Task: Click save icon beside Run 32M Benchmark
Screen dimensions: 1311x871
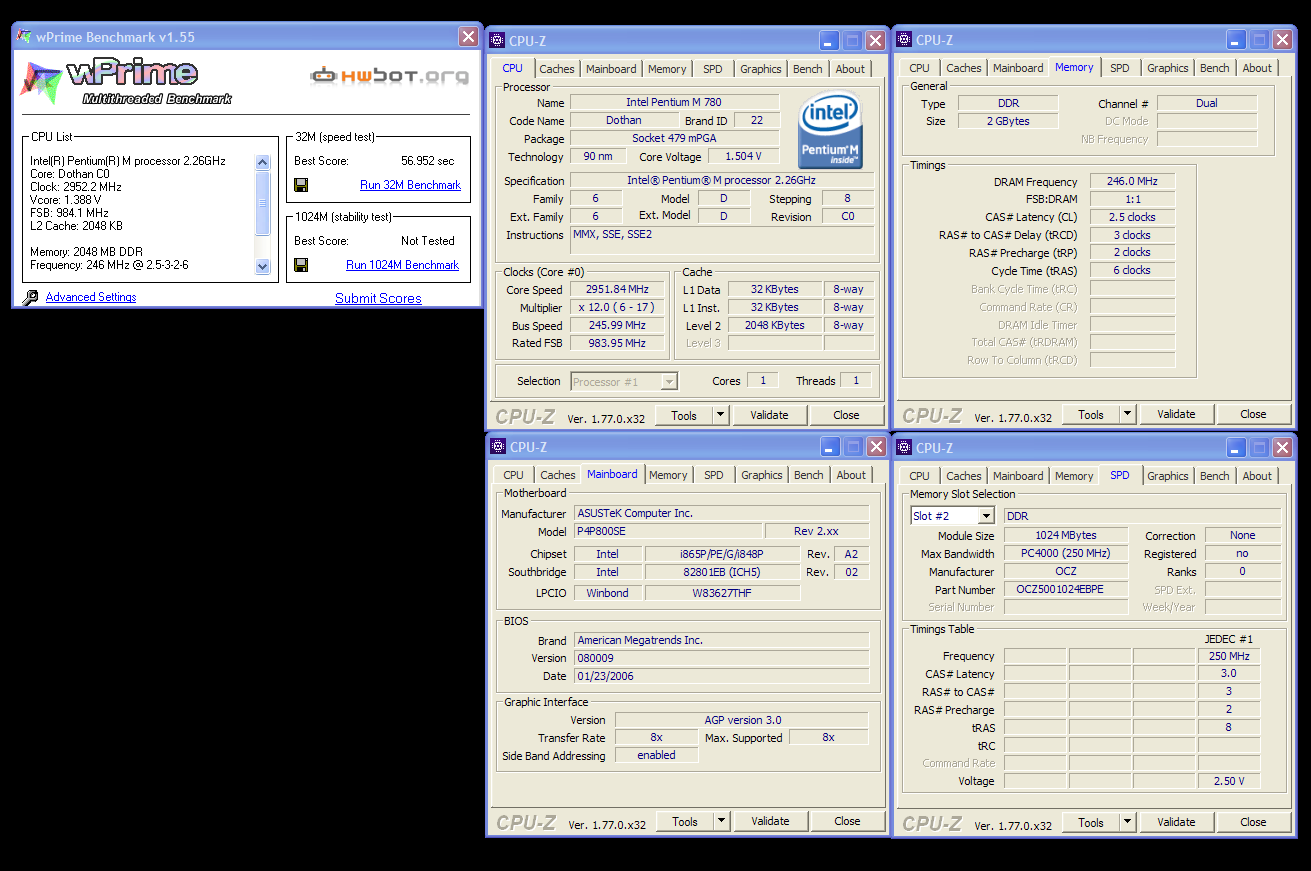Action: (x=301, y=185)
